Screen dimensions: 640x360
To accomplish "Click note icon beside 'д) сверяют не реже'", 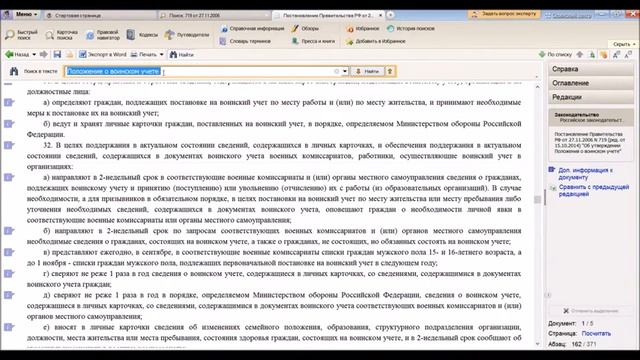I will [x=9, y=295].
